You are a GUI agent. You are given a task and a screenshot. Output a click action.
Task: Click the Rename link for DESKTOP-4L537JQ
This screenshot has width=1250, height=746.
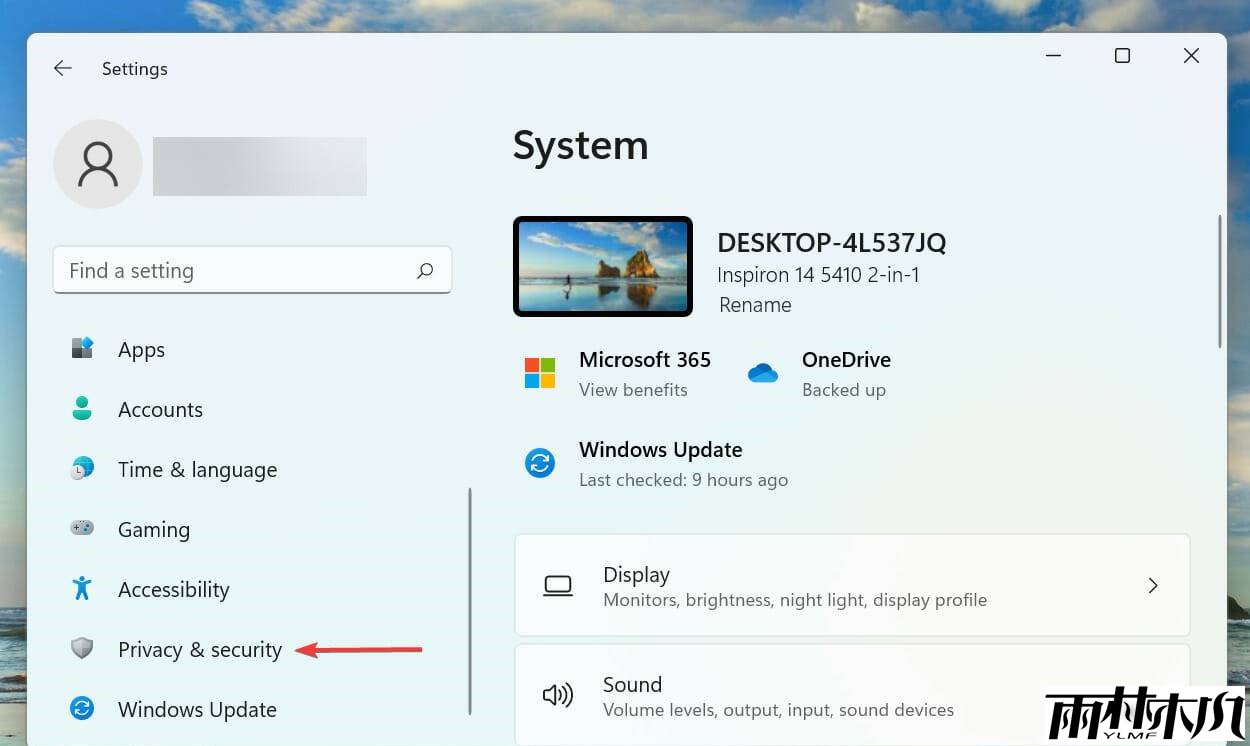click(755, 305)
